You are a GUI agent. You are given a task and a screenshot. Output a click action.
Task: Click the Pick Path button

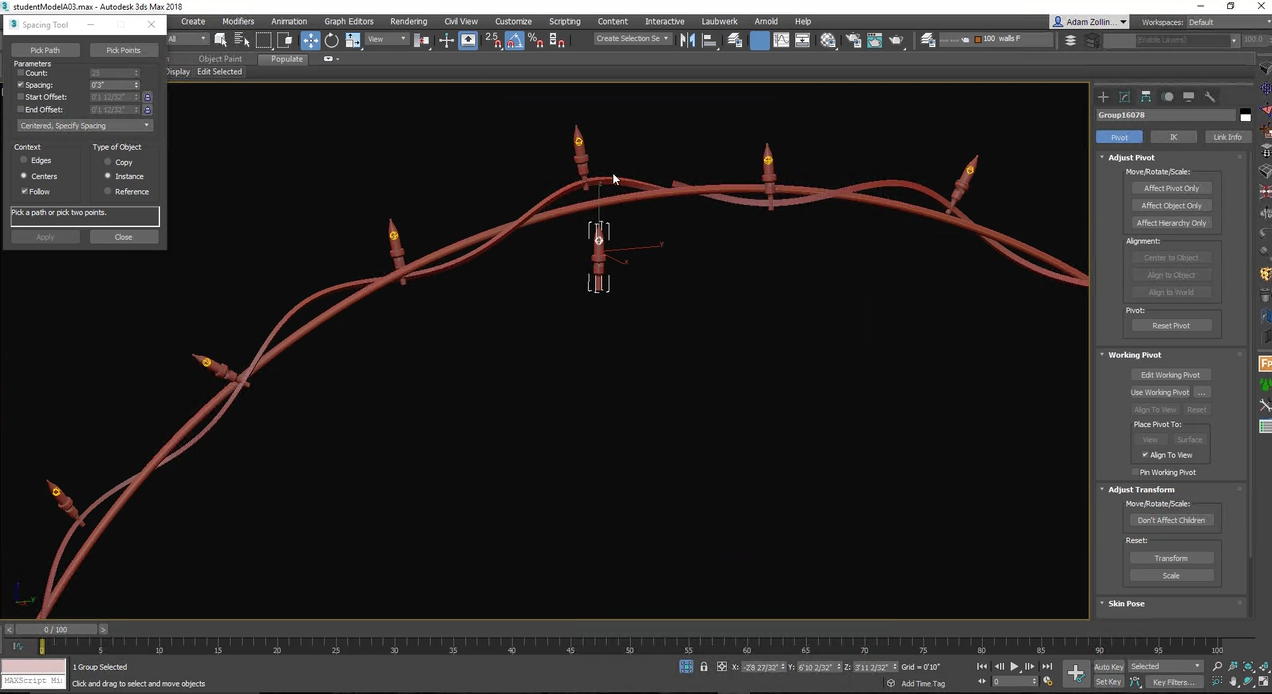pyautogui.click(x=45, y=50)
